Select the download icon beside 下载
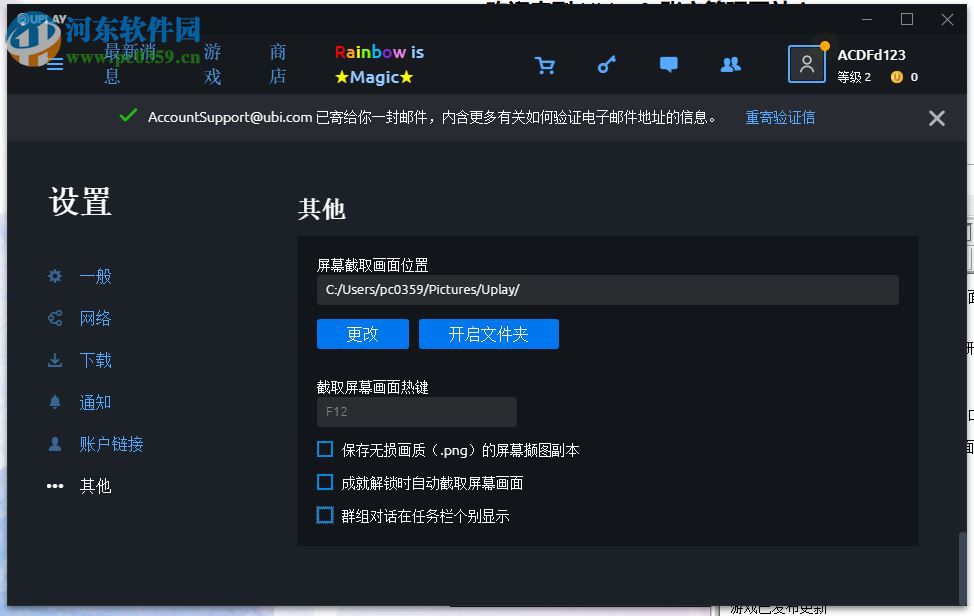Image resolution: width=974 pixels, height=616 pixels. click(x=53, y=360)
